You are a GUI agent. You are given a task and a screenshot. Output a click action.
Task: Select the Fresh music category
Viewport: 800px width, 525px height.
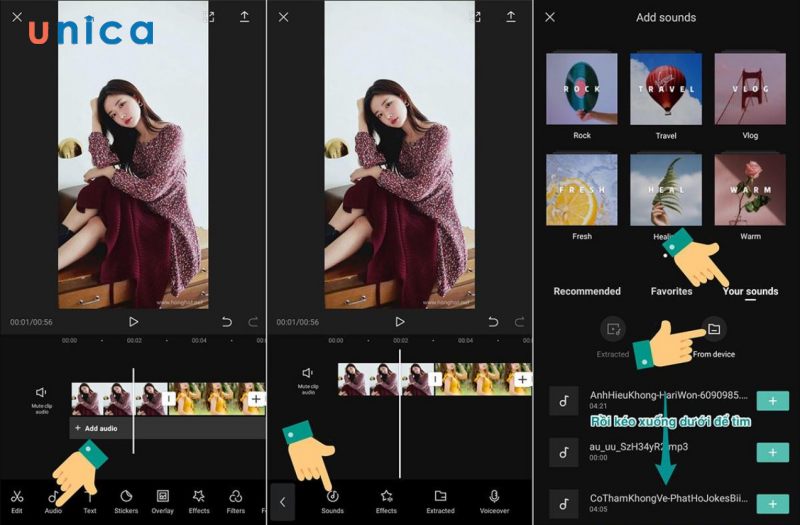click(582, 195)
